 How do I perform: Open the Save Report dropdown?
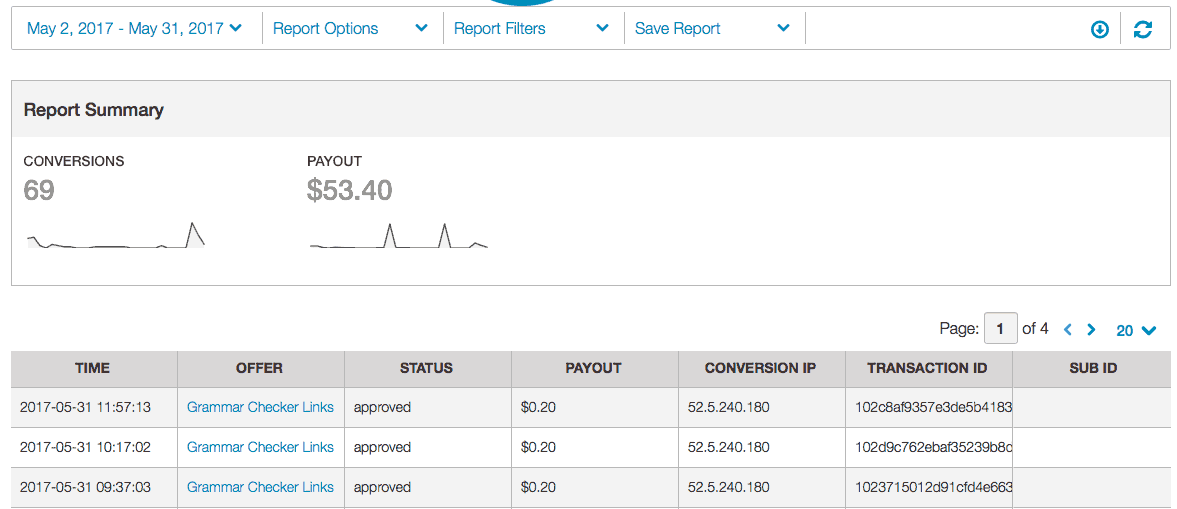712,29
